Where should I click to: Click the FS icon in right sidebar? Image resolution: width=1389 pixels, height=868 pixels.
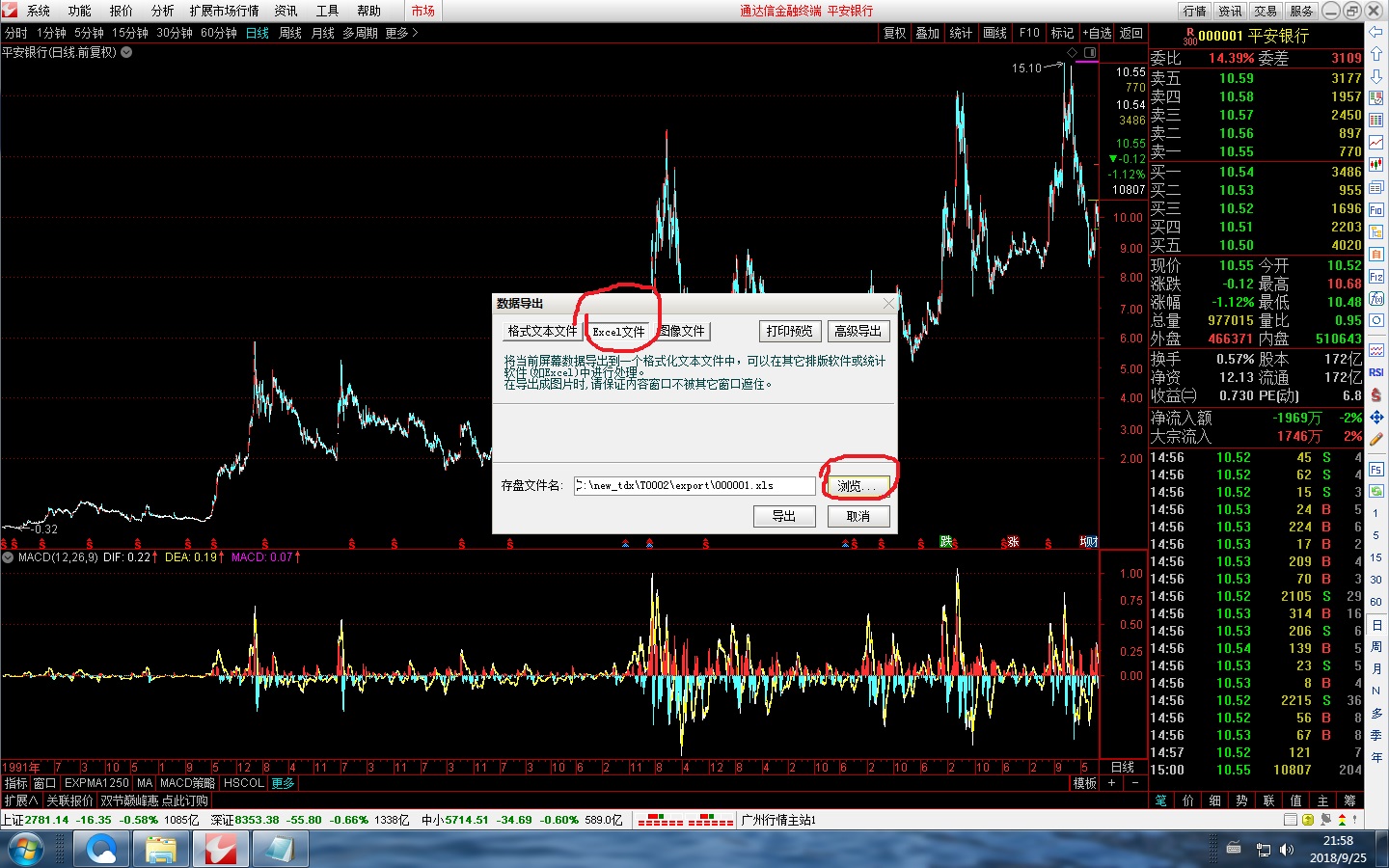click(1376, 469)
